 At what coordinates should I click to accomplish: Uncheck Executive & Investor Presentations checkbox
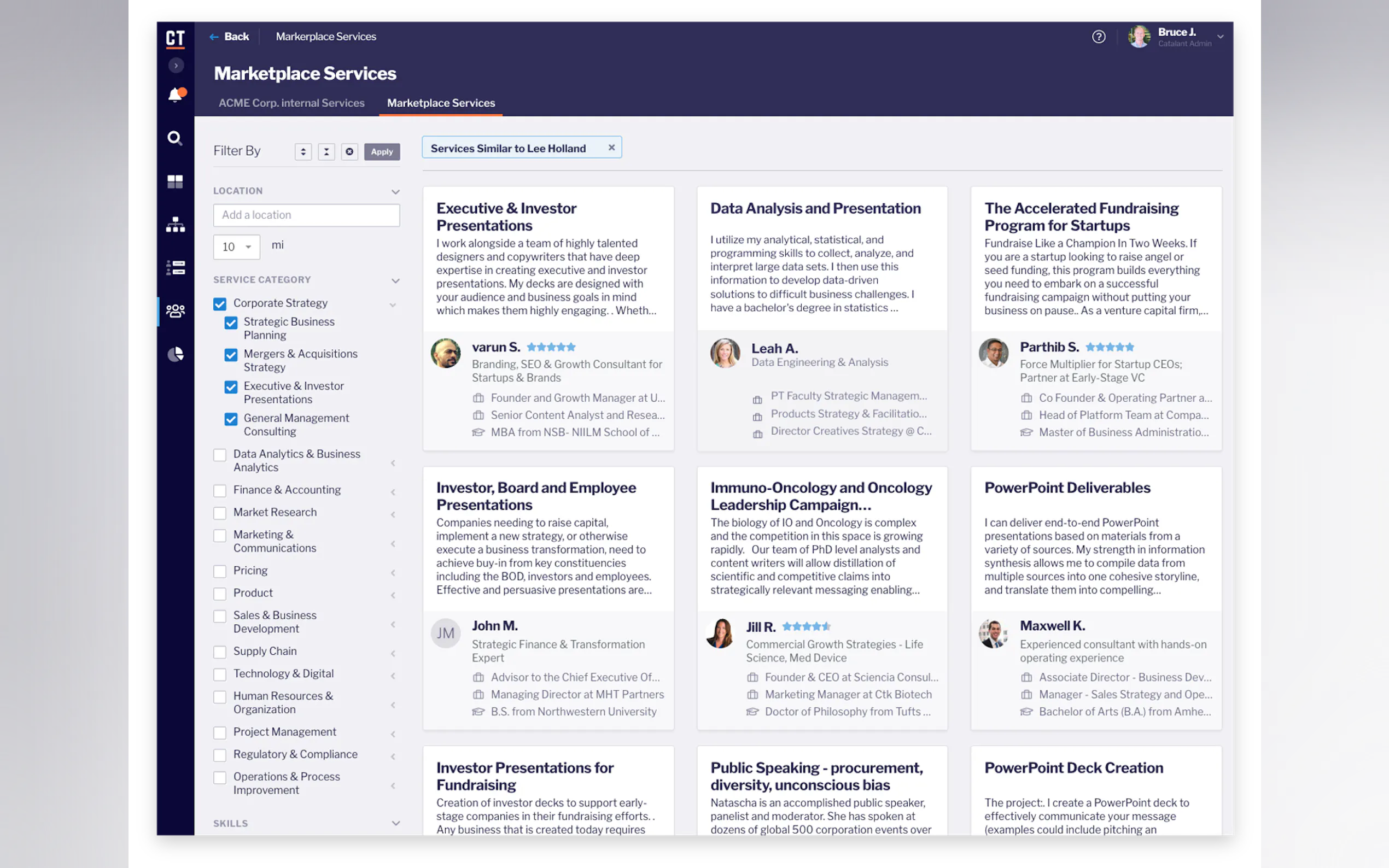(x=231, y=387)
